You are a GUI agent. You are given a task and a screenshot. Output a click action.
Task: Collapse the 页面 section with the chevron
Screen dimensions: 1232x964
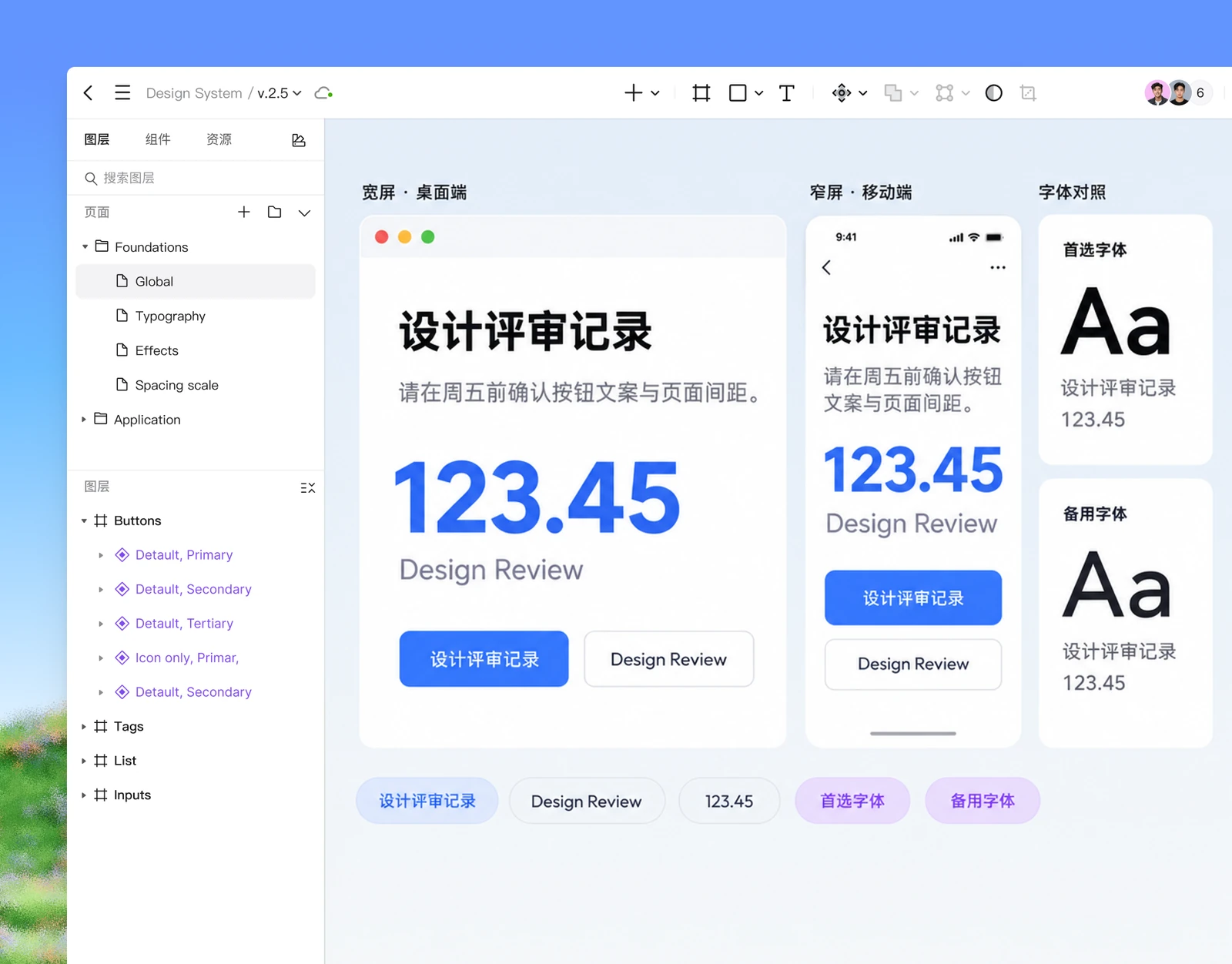(x=305, y=213)
